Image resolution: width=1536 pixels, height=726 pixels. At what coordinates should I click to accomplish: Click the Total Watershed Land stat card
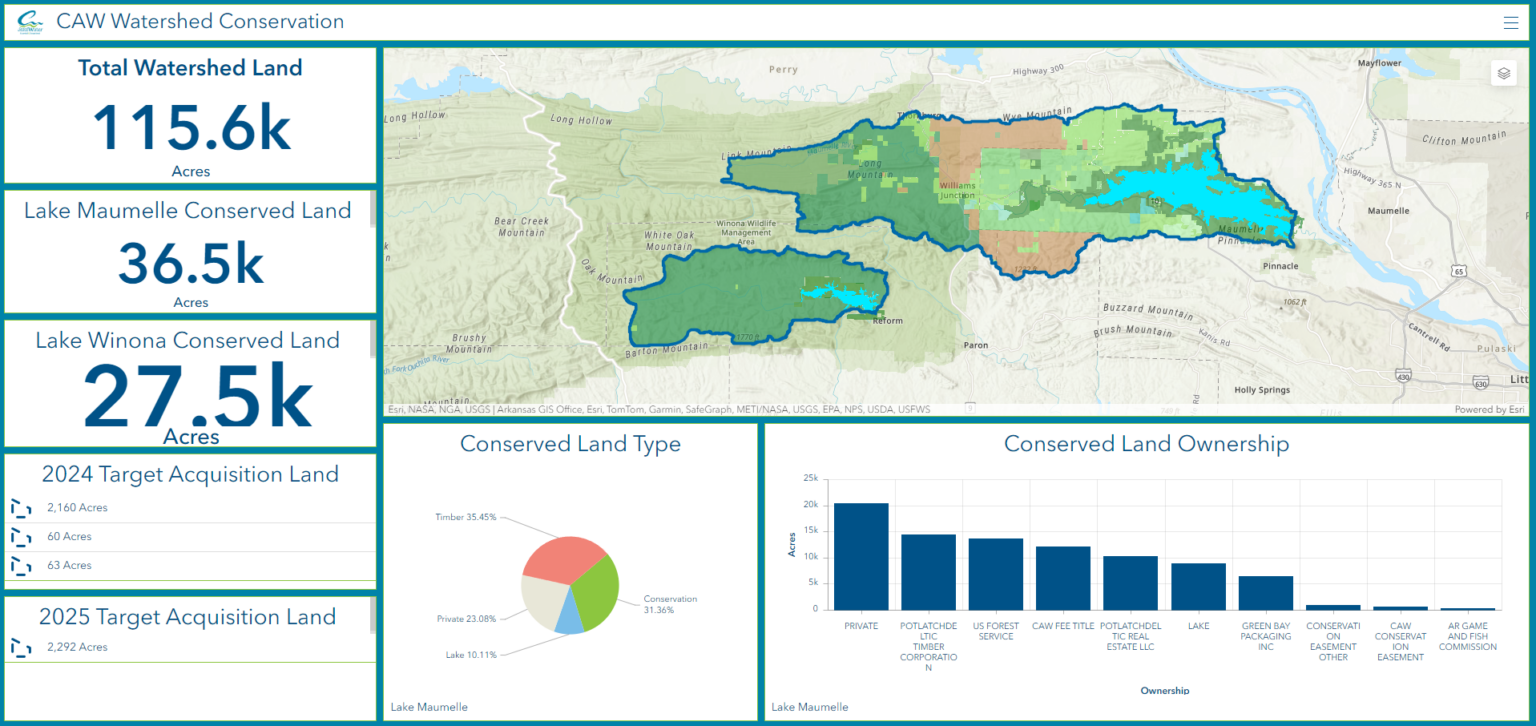(190, 115)
